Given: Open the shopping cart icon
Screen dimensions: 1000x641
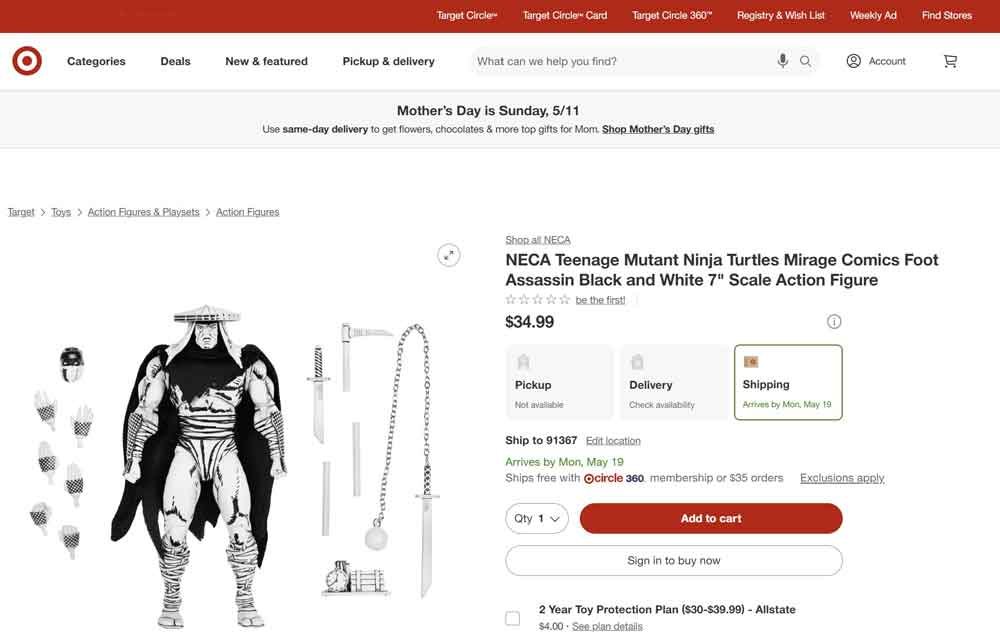Looking at the screenshot, I should click(949, 61).
